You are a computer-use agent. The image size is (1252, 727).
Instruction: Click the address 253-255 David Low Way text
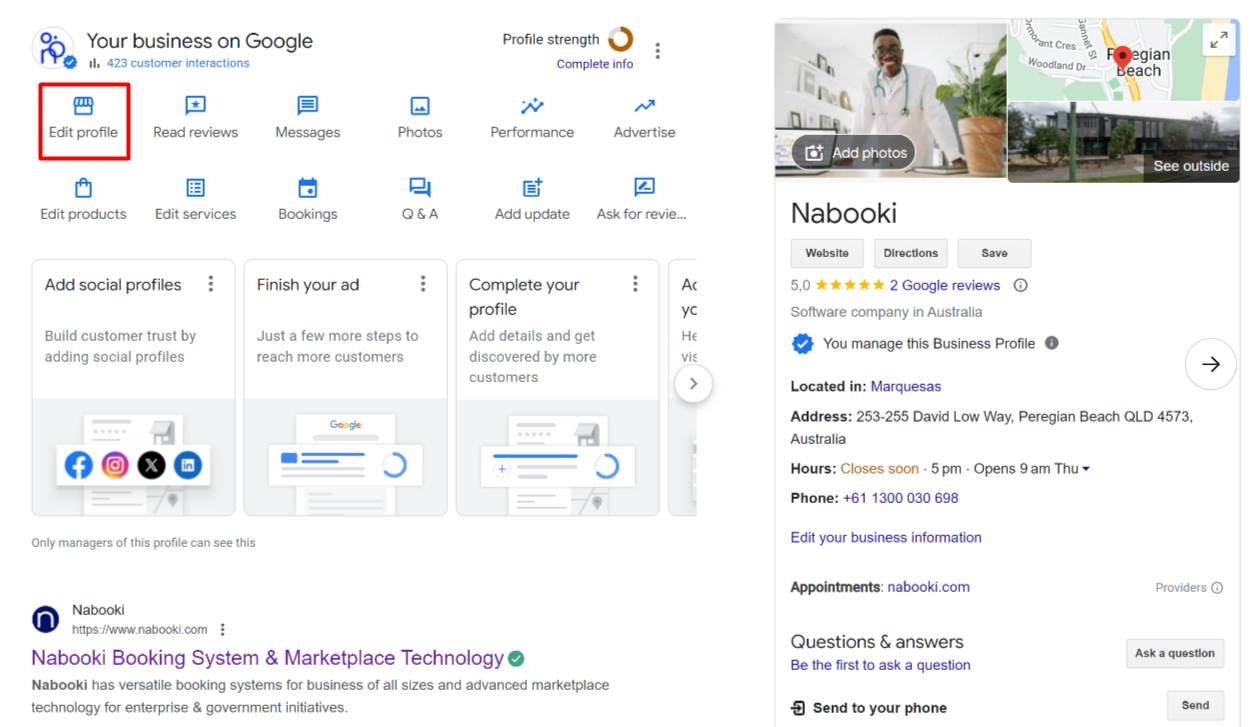coord(992,427)
